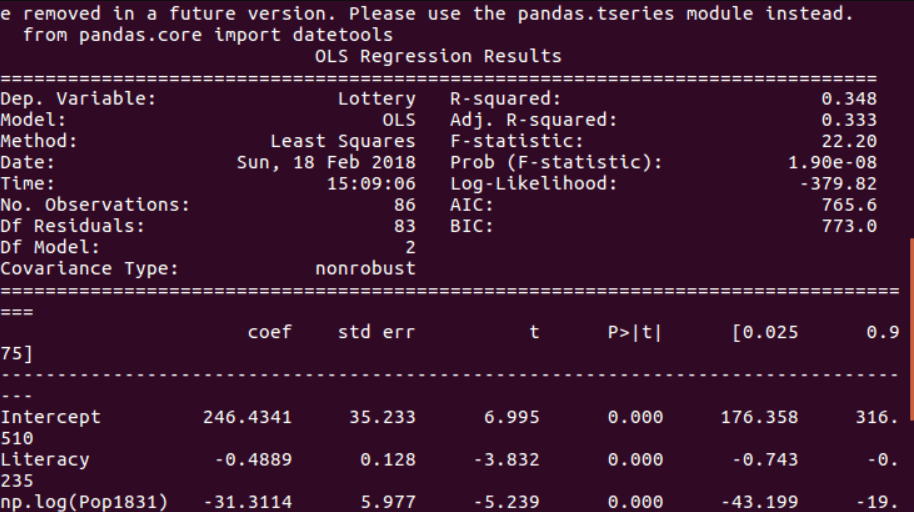
Task: Click the Literacy row label
Action: tap(45, 460)
